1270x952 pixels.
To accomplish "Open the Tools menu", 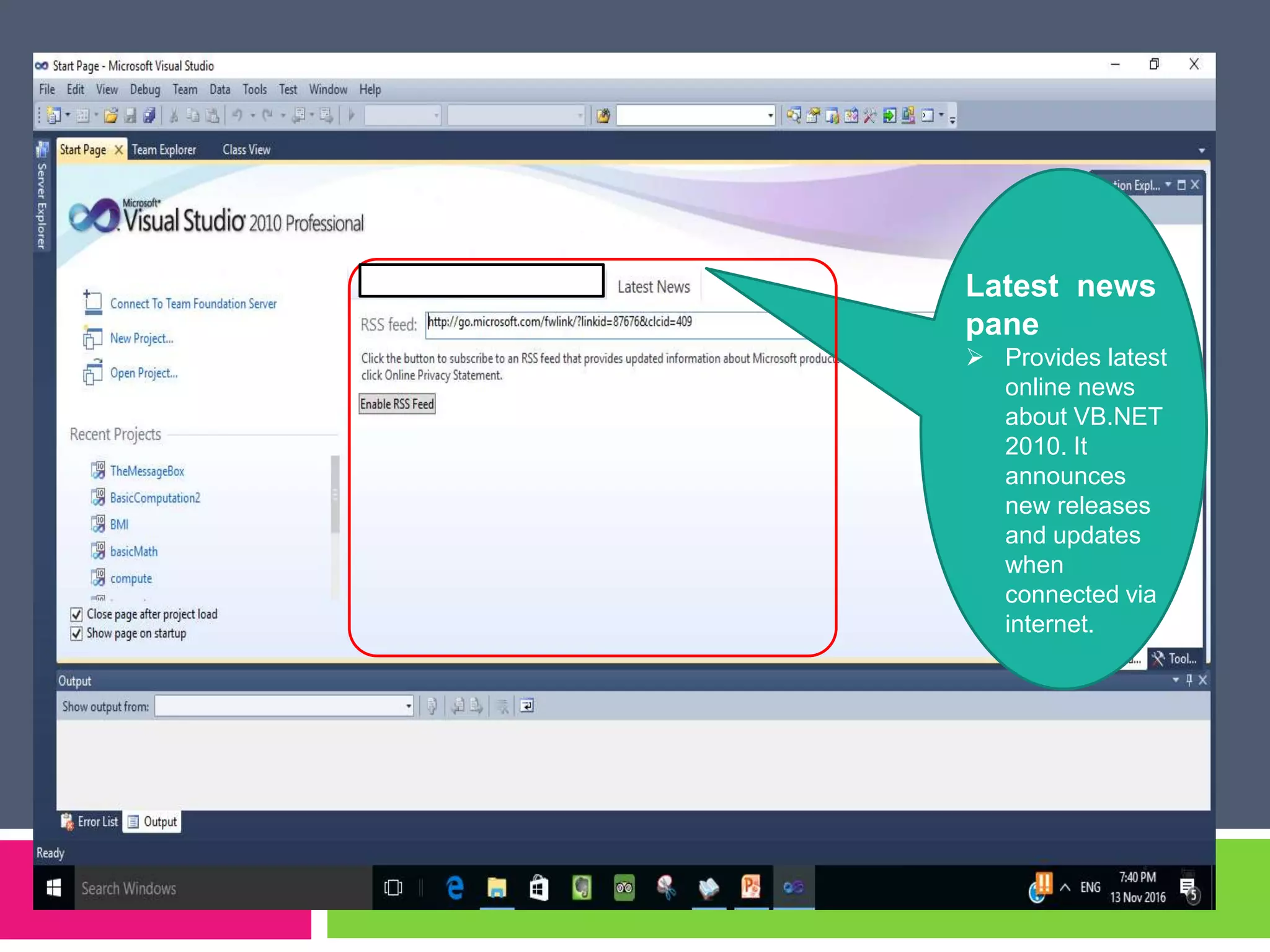I will 255,89.
